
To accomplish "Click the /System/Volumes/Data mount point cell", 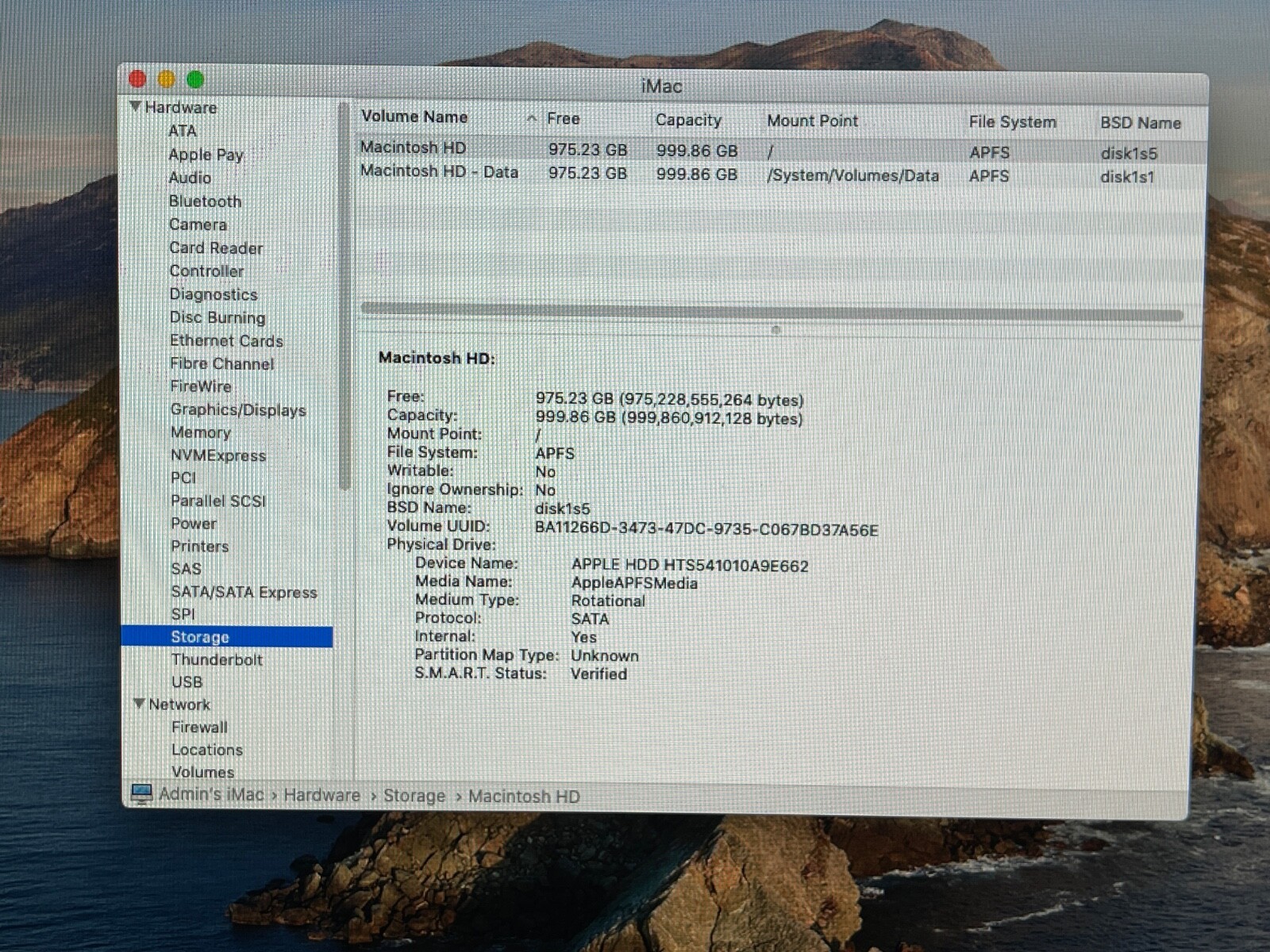I will tap(852, 175).
